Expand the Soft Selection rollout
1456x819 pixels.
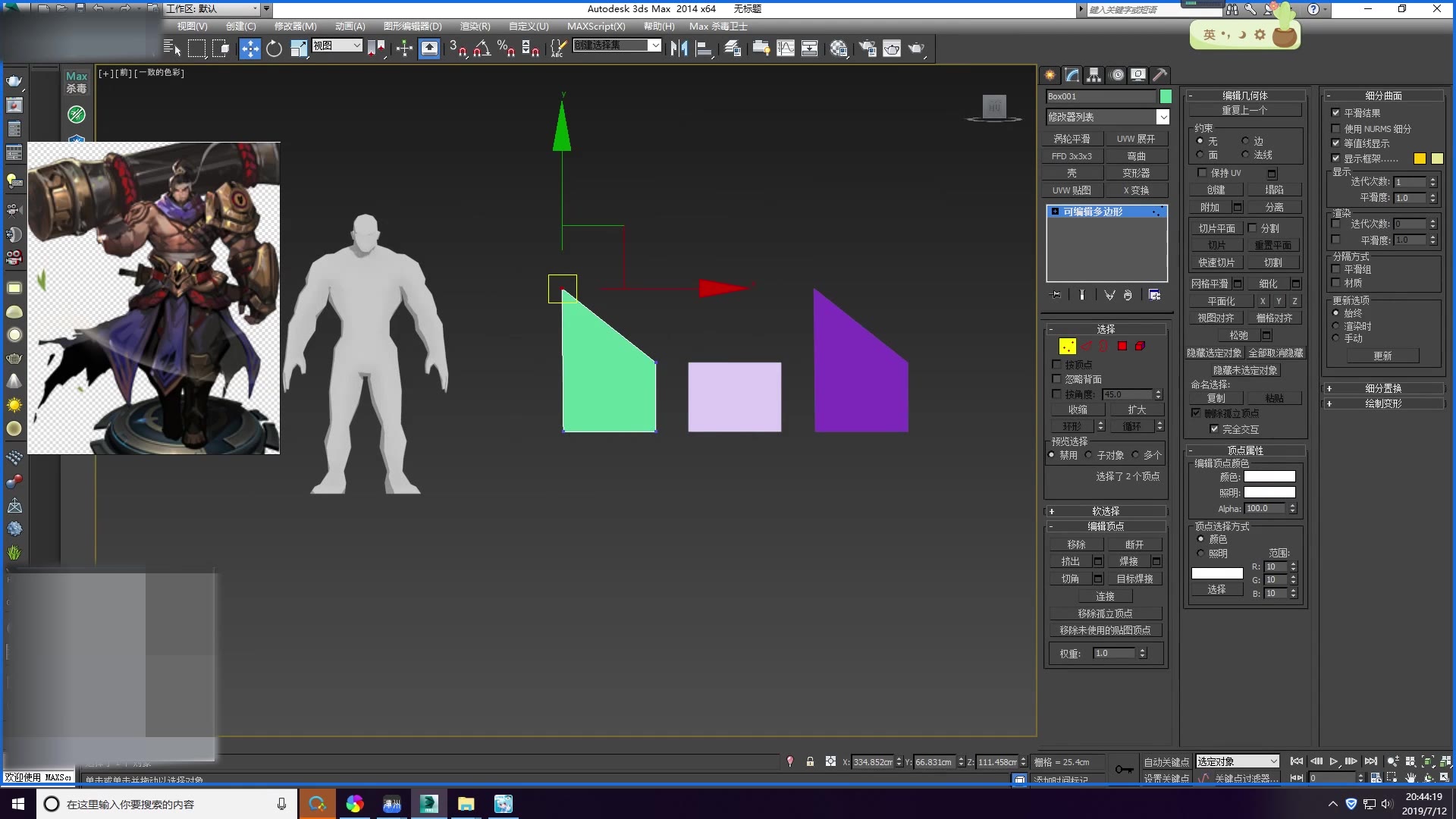point(1106,511)
